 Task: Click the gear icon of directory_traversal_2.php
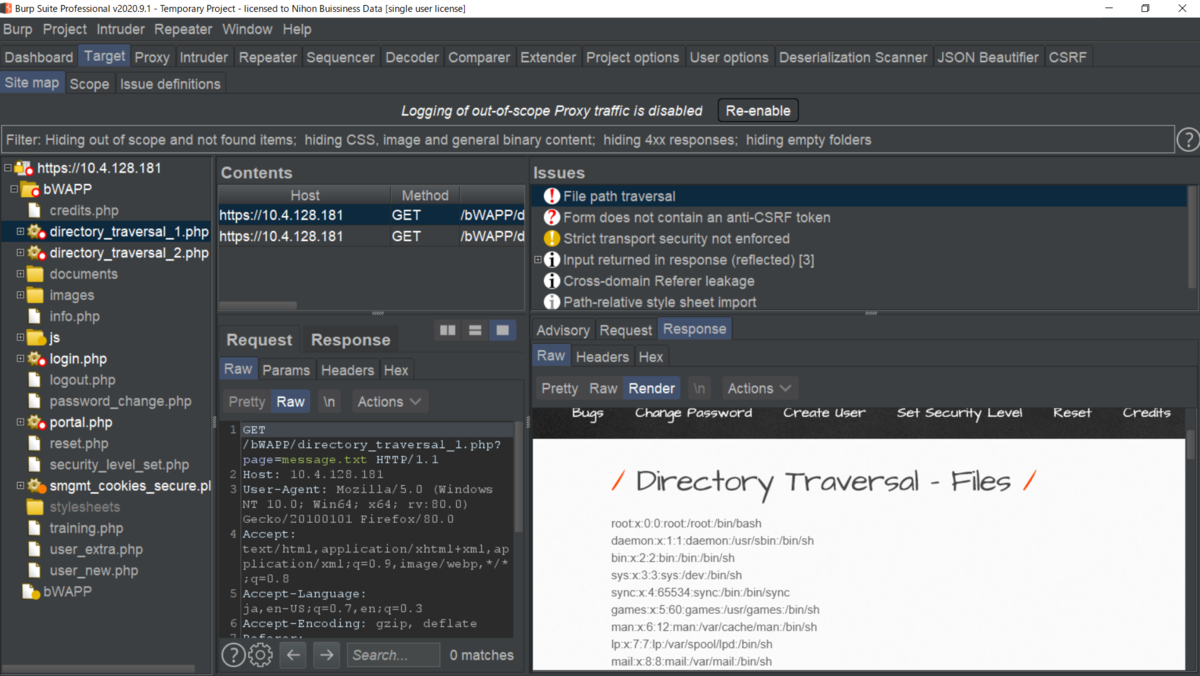point(36,253)
